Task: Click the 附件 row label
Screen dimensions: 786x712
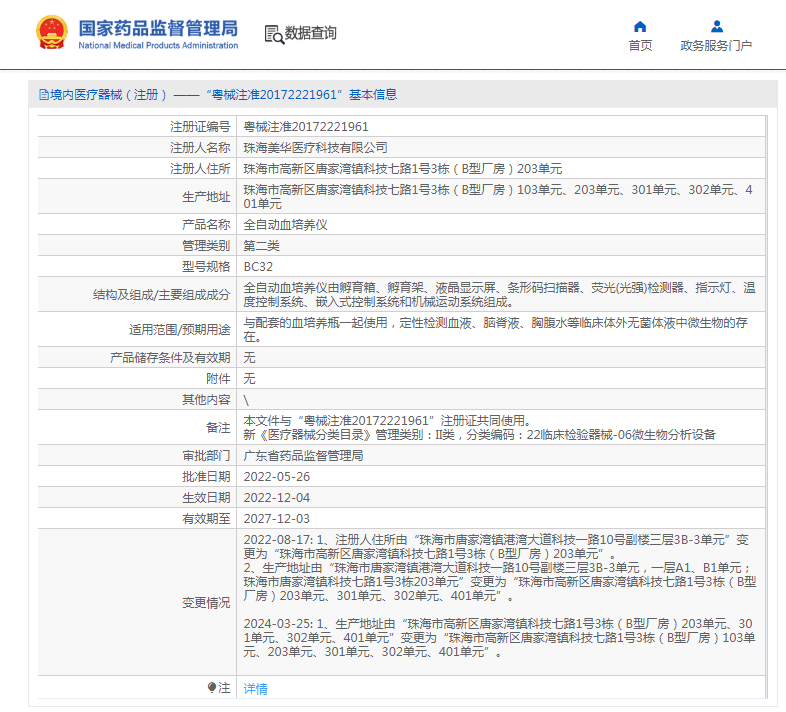Action: tap(218, 379)
